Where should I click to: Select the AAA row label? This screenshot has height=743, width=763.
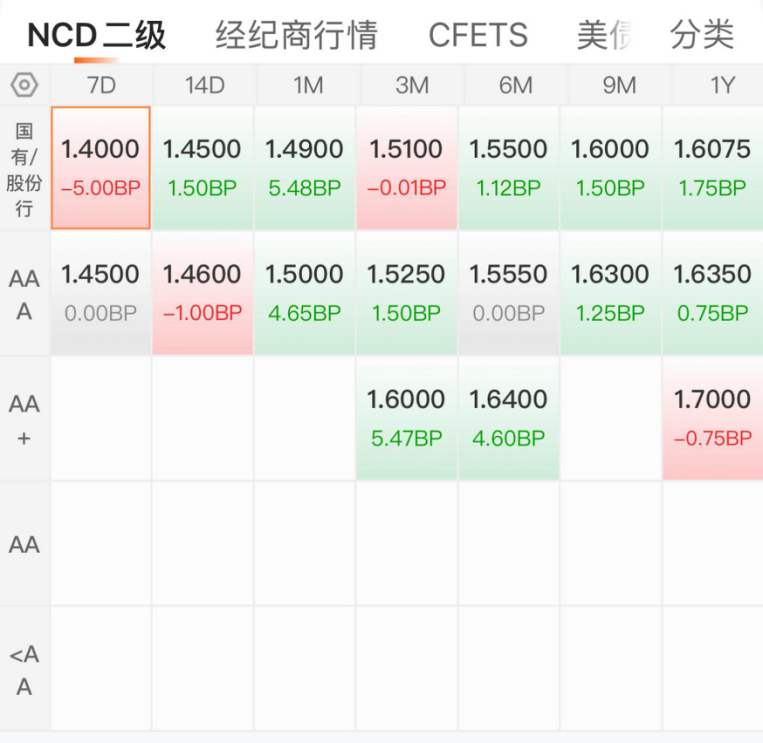24,294
